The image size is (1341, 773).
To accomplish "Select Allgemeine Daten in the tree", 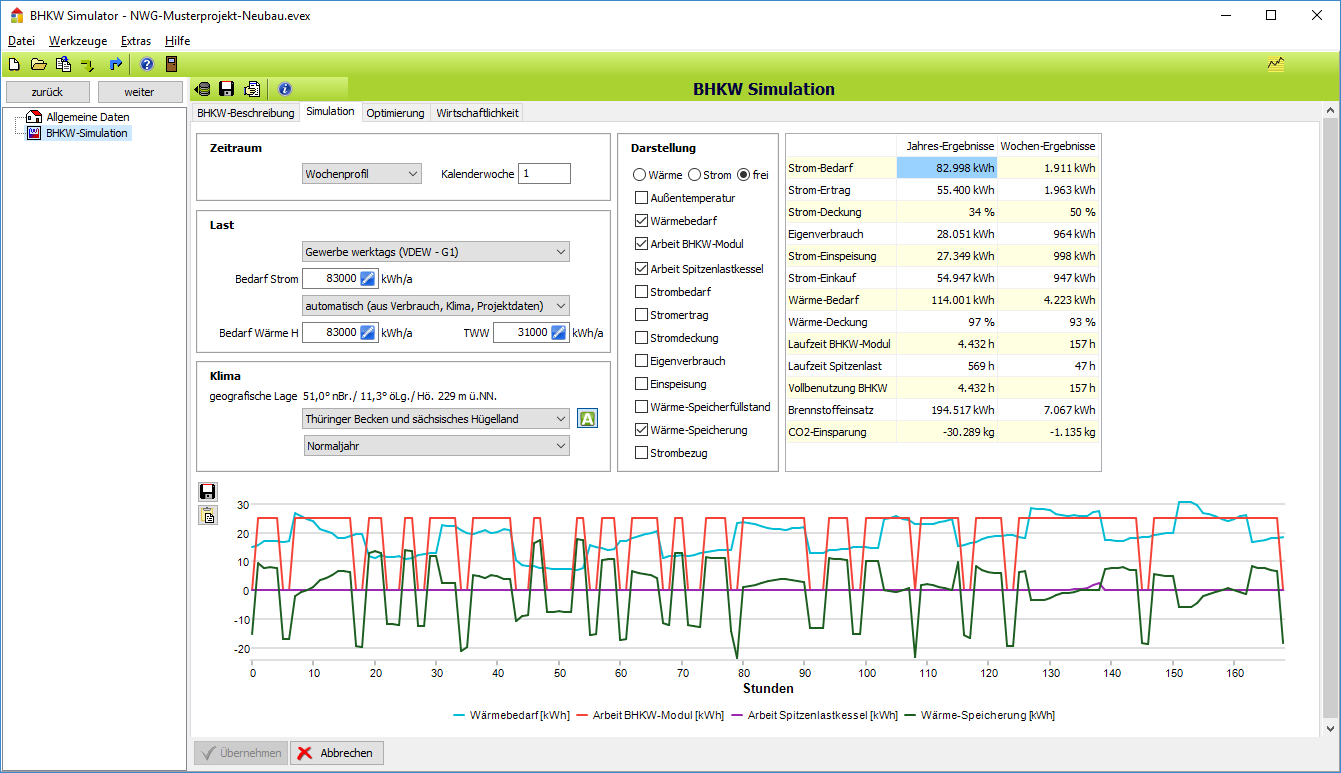I will [87, 117].
